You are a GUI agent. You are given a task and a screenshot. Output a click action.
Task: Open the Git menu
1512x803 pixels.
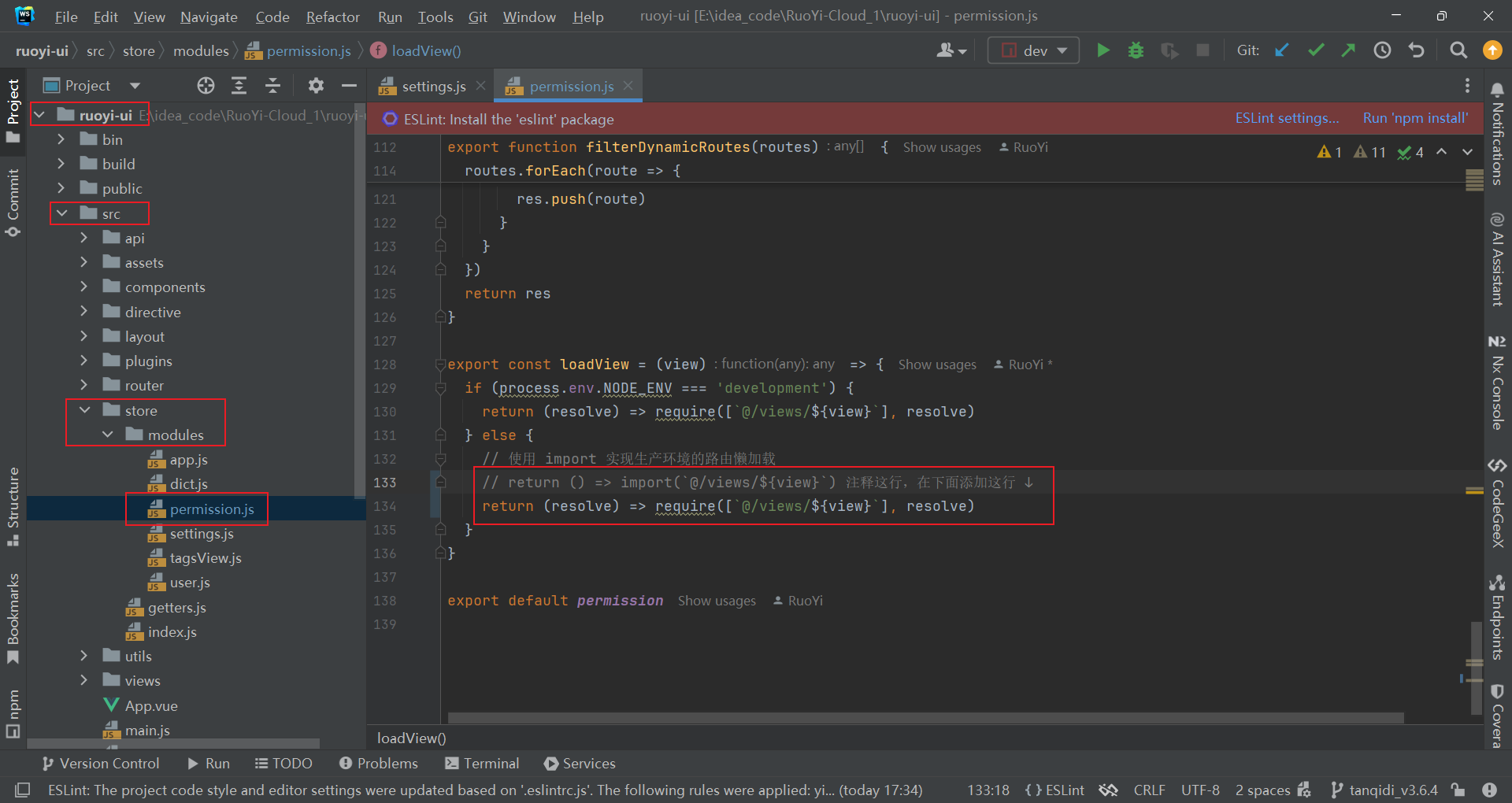[x=477, y=17]
